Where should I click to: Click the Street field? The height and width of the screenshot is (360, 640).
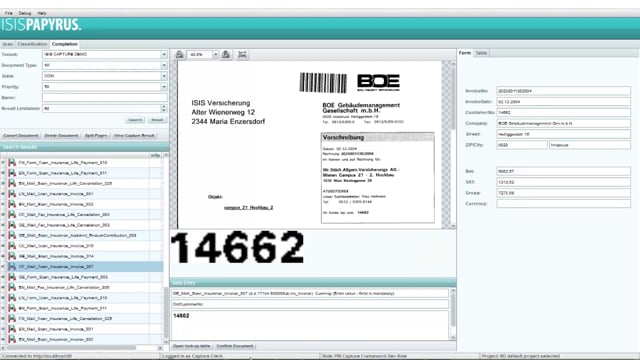coord(563,134)
